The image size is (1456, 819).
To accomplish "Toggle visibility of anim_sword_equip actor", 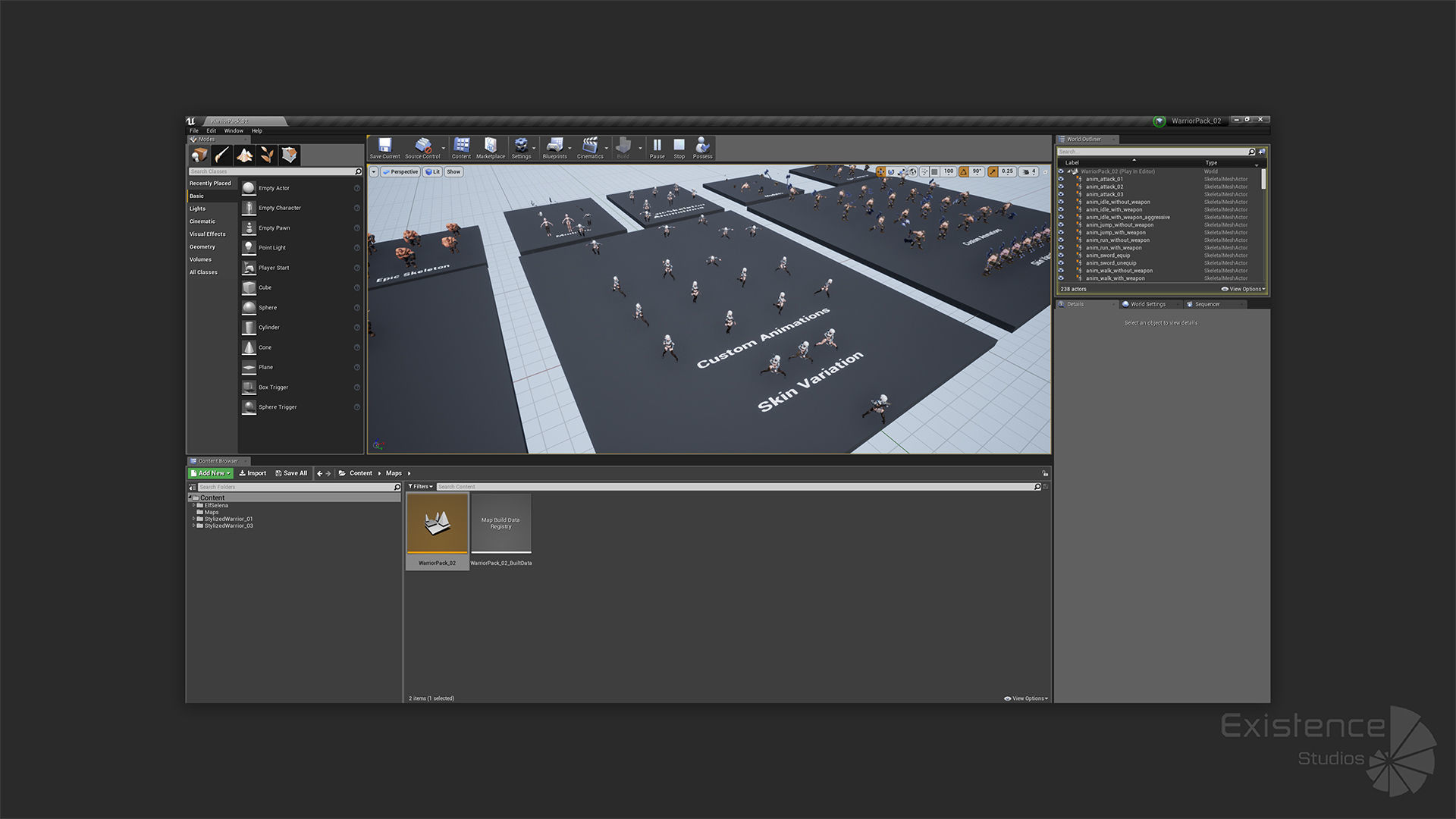I will coord(1061,256).
